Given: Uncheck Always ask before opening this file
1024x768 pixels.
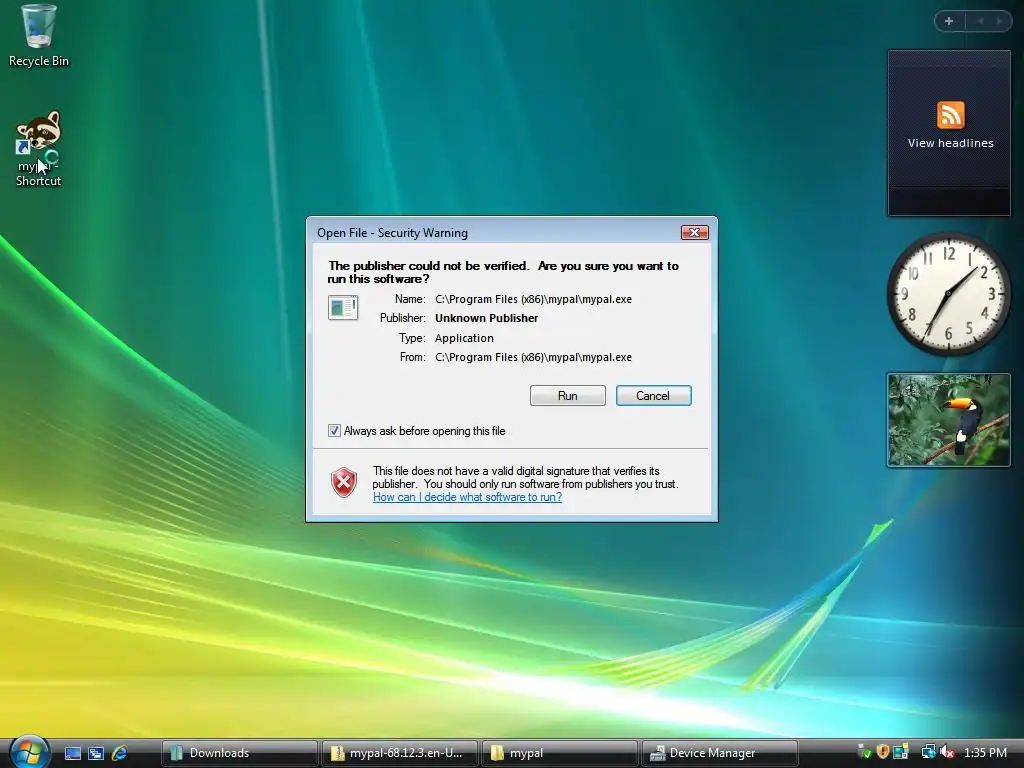Looking at the screenshot, I should pos(334,430).
